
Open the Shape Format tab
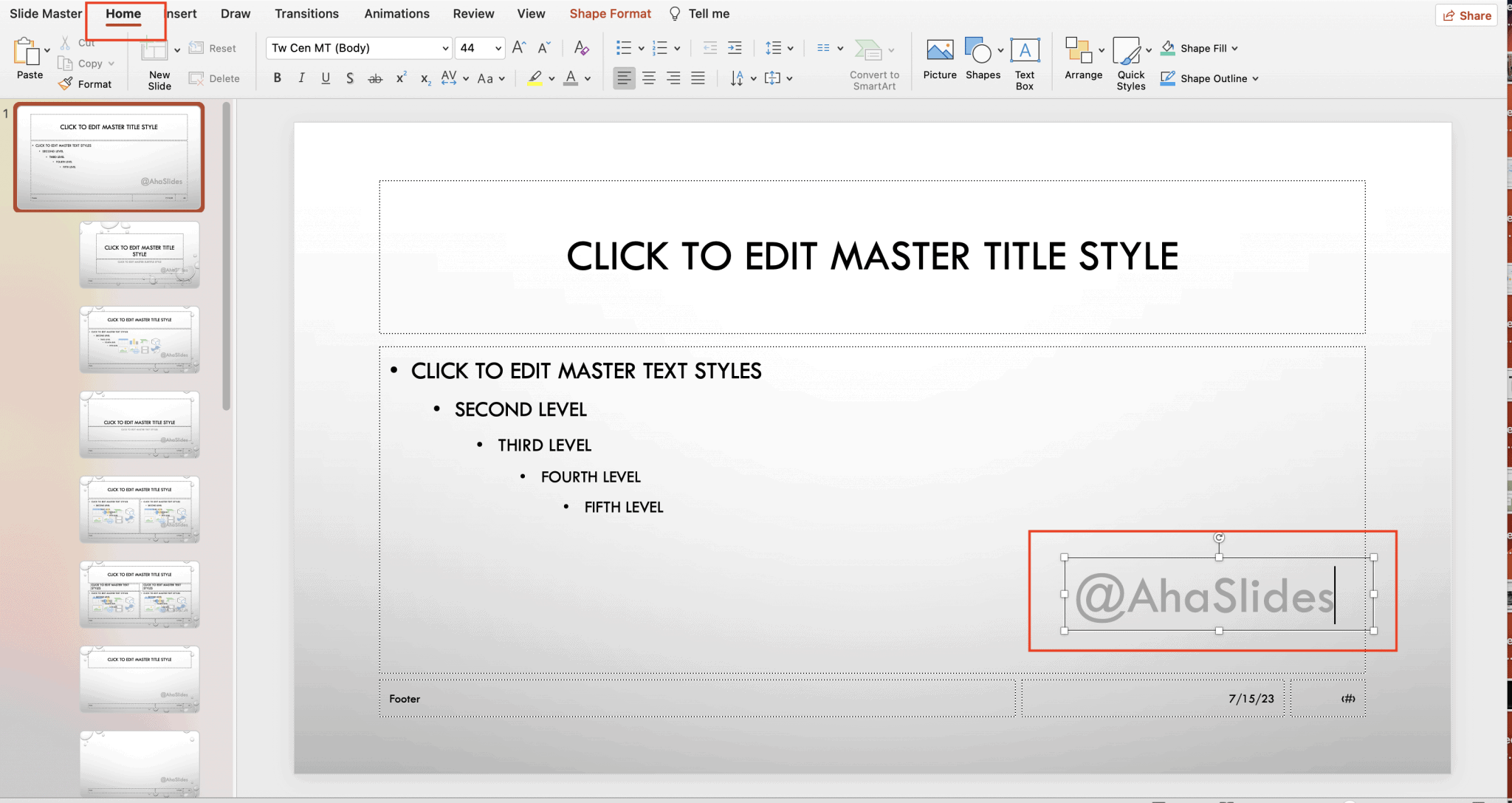click(x=610, y=13)
